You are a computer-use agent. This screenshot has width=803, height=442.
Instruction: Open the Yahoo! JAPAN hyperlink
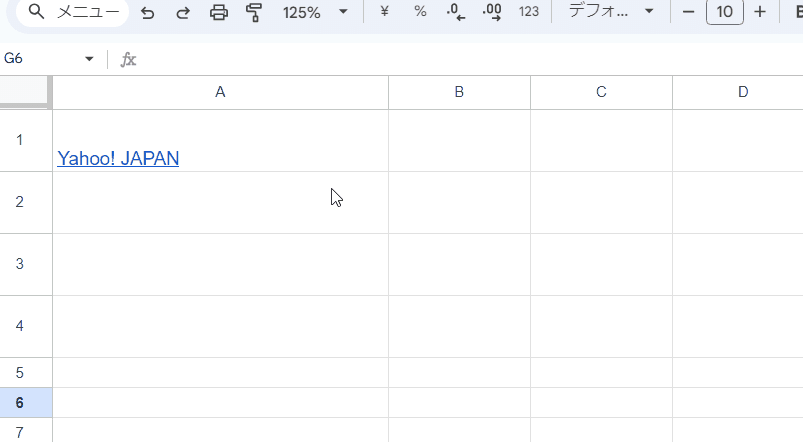point(118,158)
